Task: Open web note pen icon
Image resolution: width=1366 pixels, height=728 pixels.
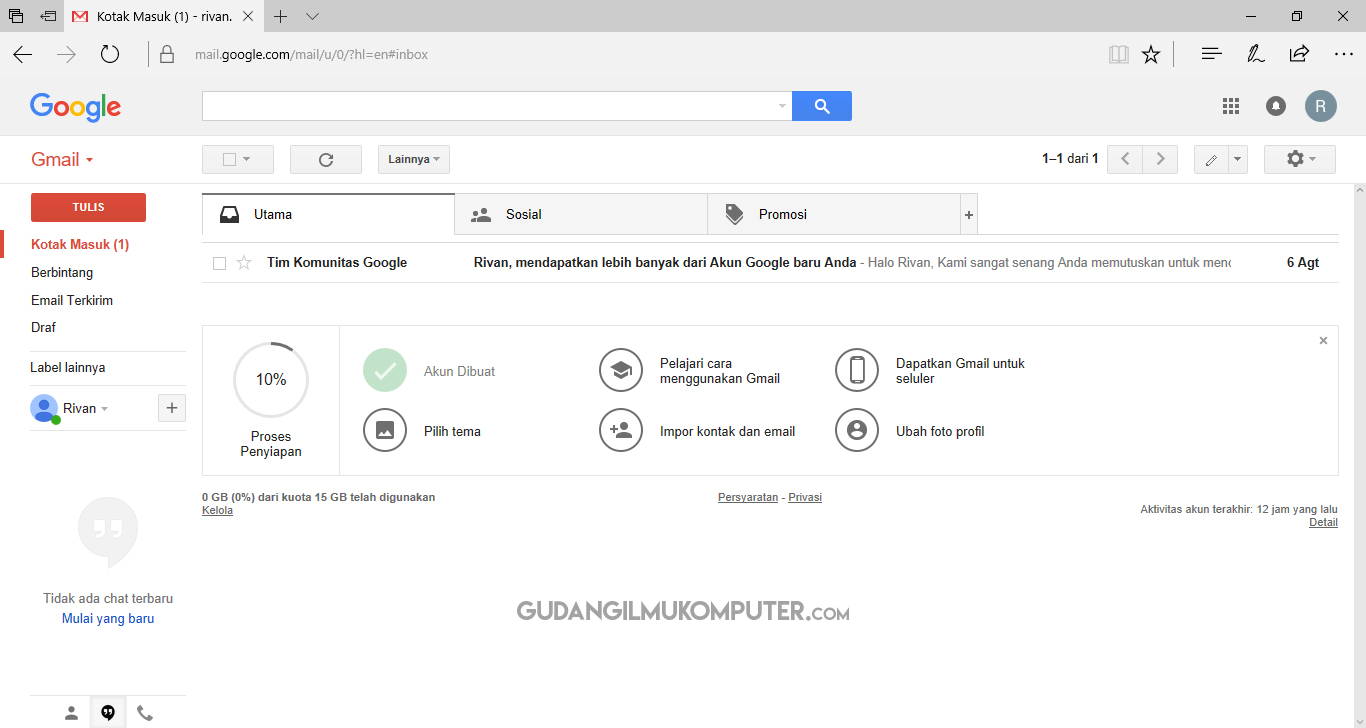Action: (x=1256, y=54)
